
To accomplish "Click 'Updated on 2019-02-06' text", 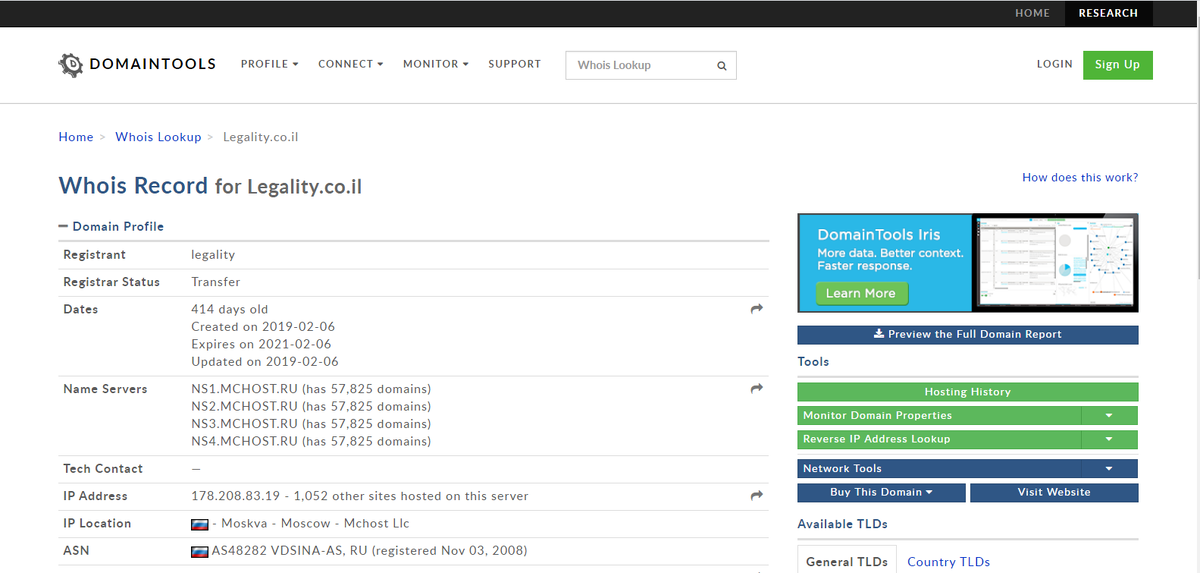I will coord(265,362).
